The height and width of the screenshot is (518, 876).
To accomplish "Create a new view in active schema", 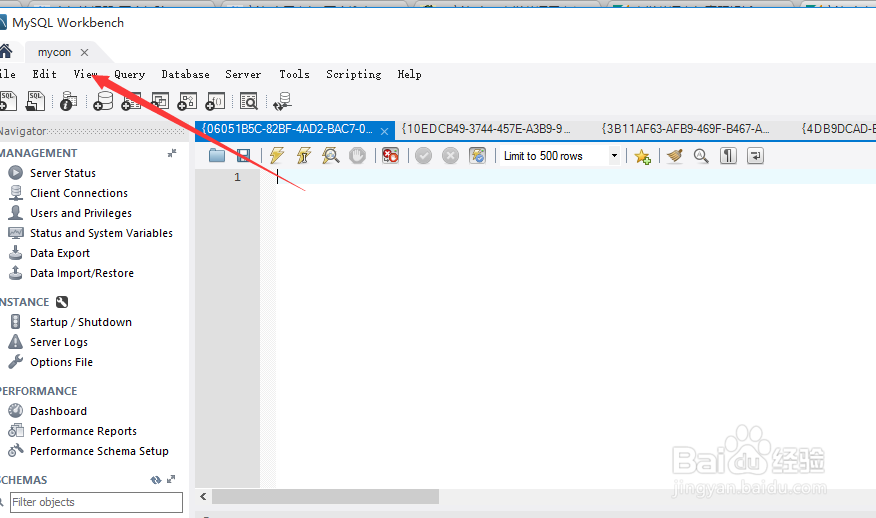I will pos(160,101).
